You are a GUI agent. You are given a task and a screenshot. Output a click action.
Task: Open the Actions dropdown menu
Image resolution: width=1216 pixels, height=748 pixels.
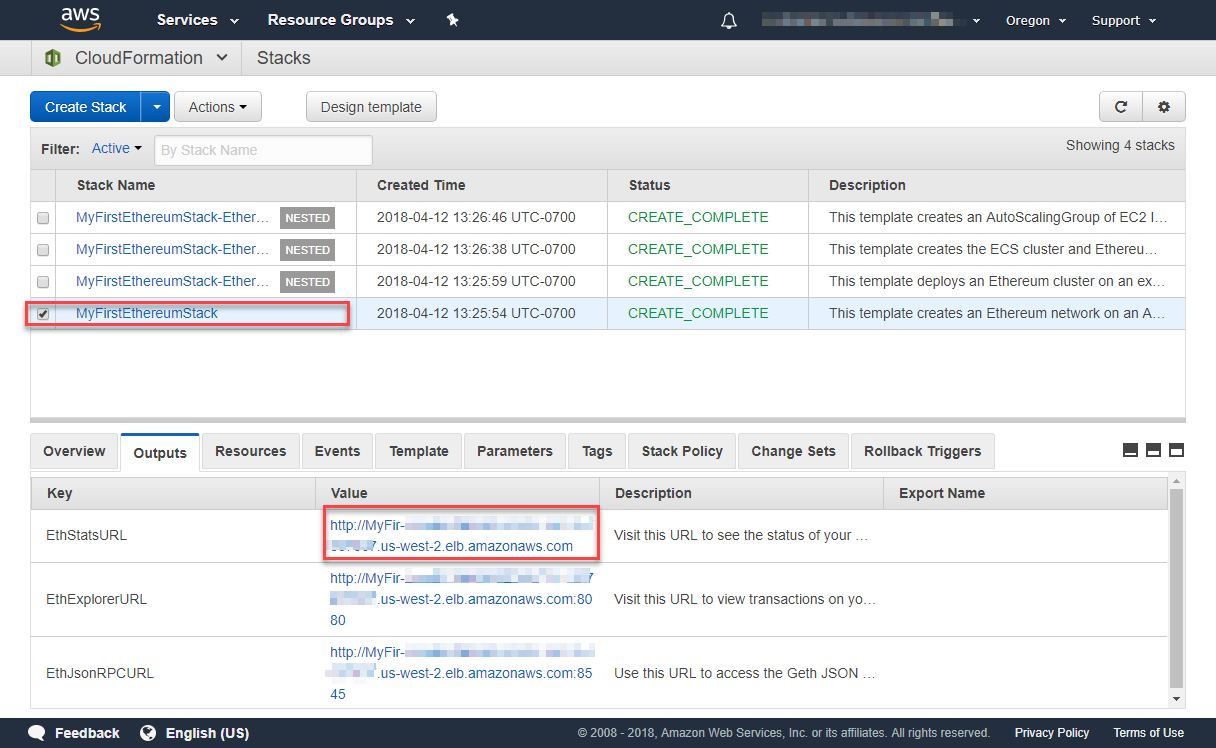(x=217, y=106)
